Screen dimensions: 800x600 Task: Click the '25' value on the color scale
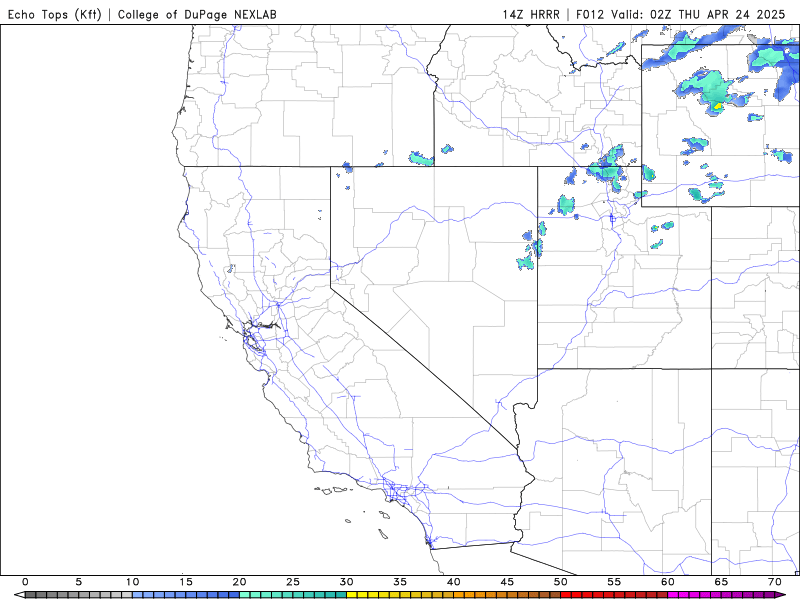click(293, 582)
